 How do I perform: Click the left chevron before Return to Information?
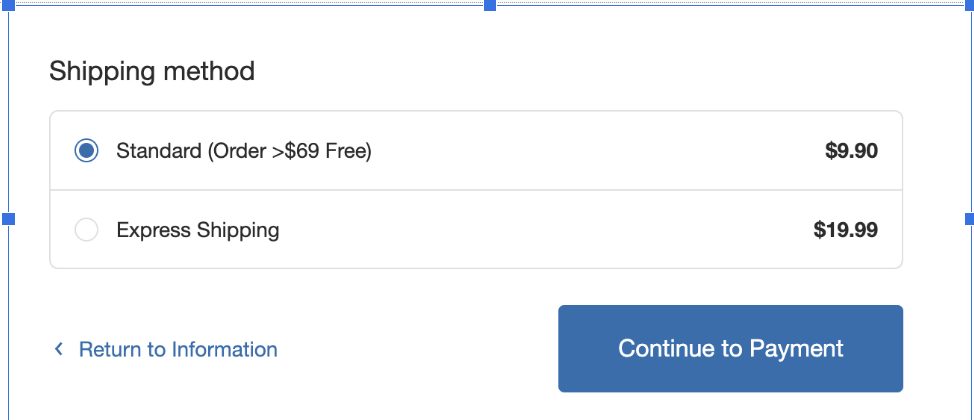tap(59, 349)
